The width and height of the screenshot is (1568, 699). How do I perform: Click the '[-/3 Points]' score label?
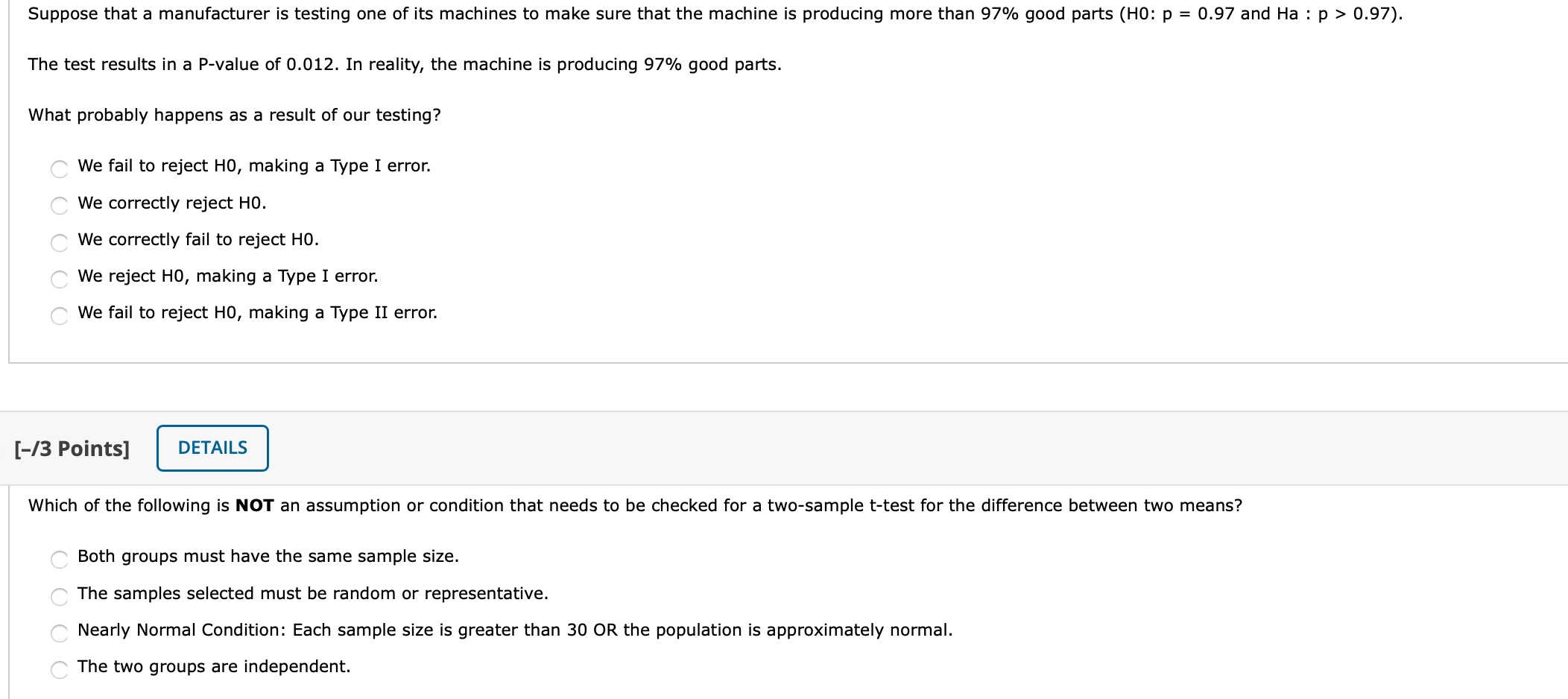(x=72, y=448)
